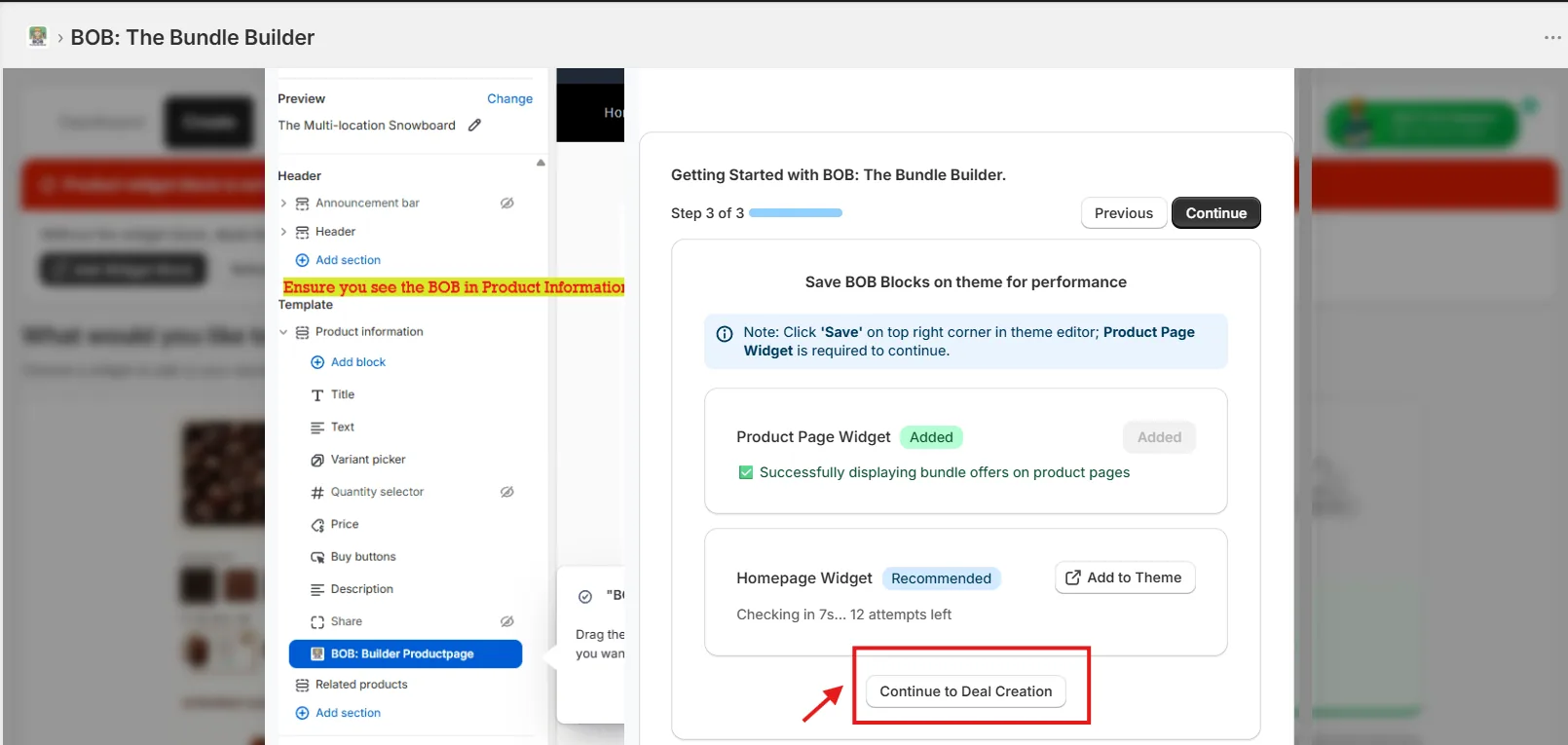Screen dimensions: 1568x745
Task: Click the disabled Added button
Action: point(1159,437)
